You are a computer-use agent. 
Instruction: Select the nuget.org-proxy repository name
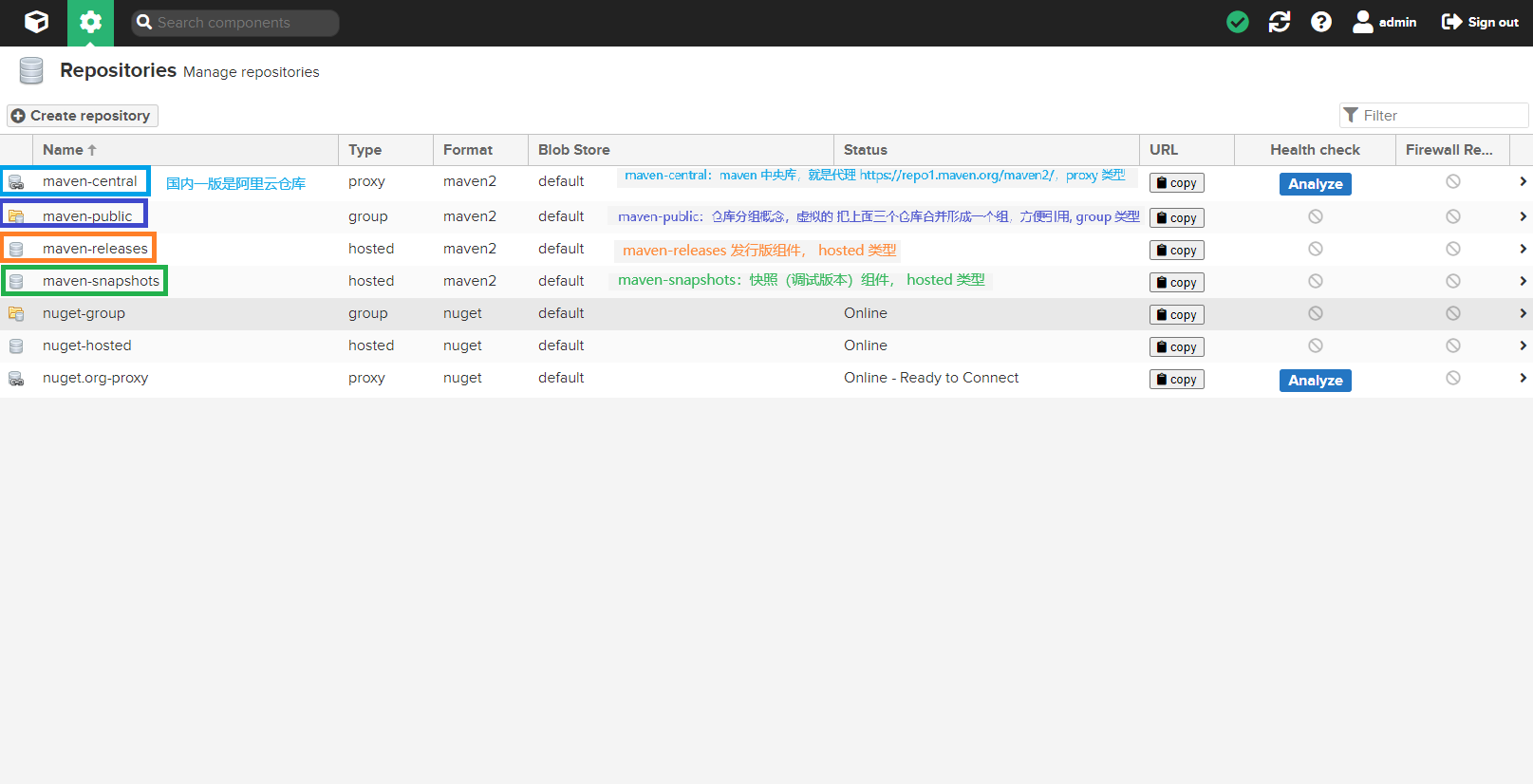tap(95, 378)
